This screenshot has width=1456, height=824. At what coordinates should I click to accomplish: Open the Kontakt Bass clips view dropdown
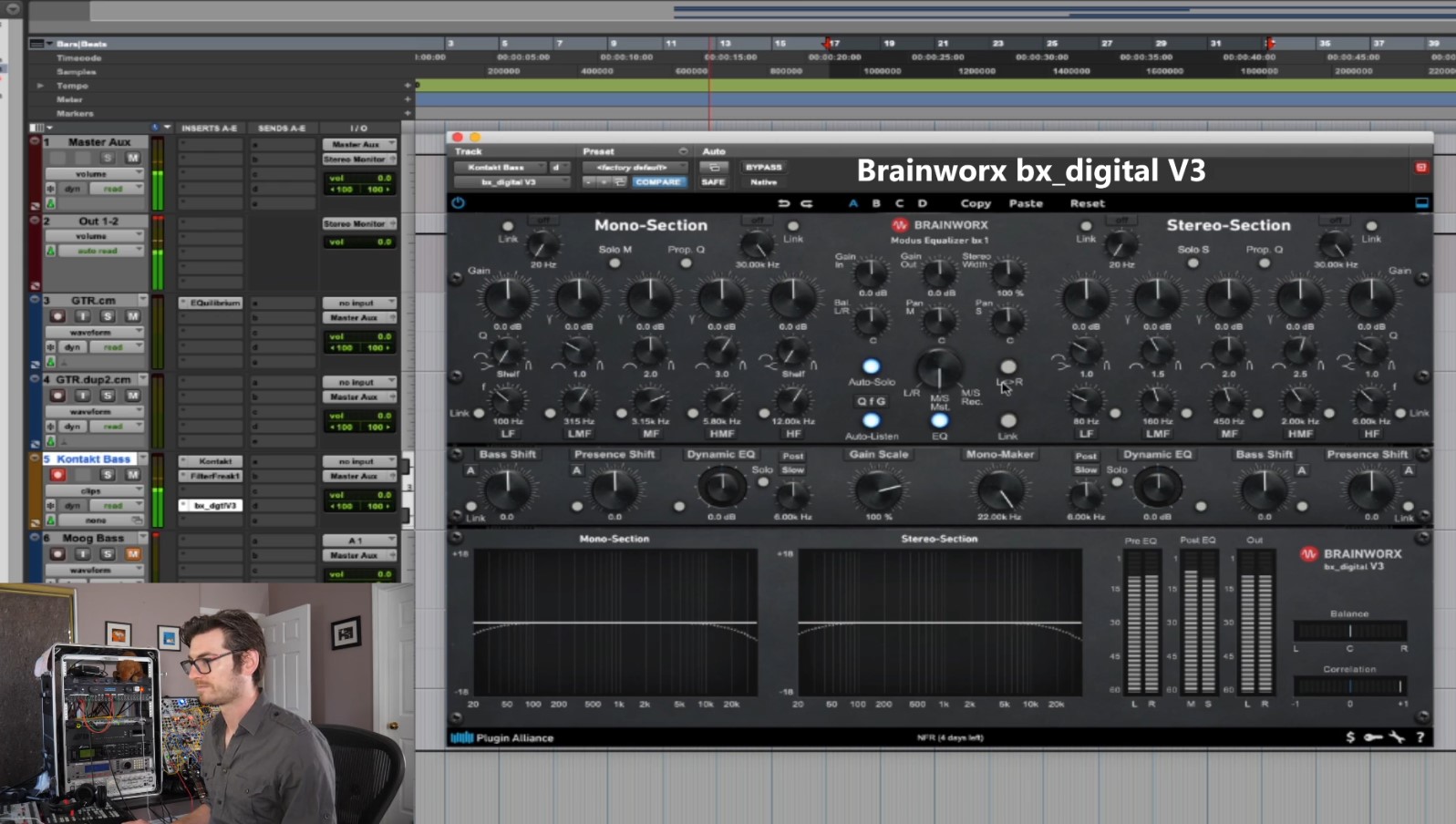96,491
